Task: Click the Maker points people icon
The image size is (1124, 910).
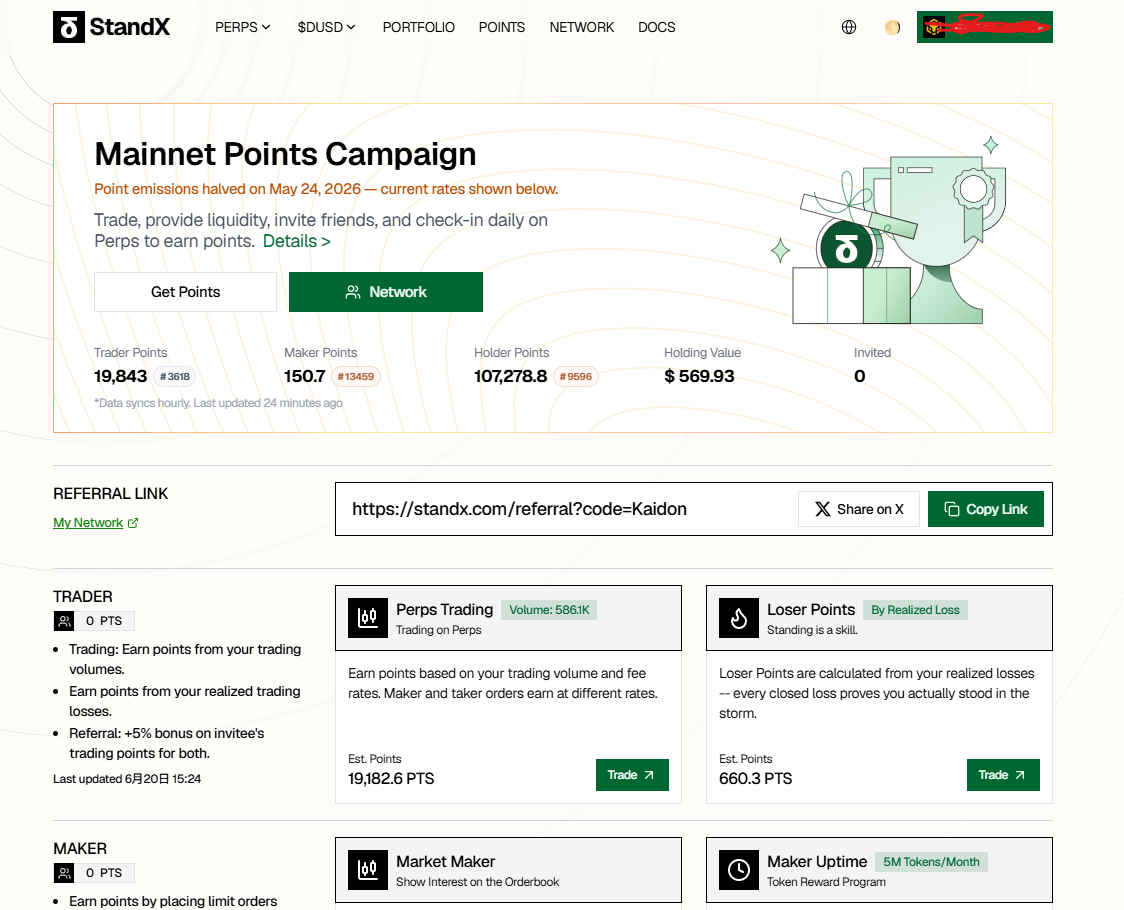Action: (x=65, y=873)
